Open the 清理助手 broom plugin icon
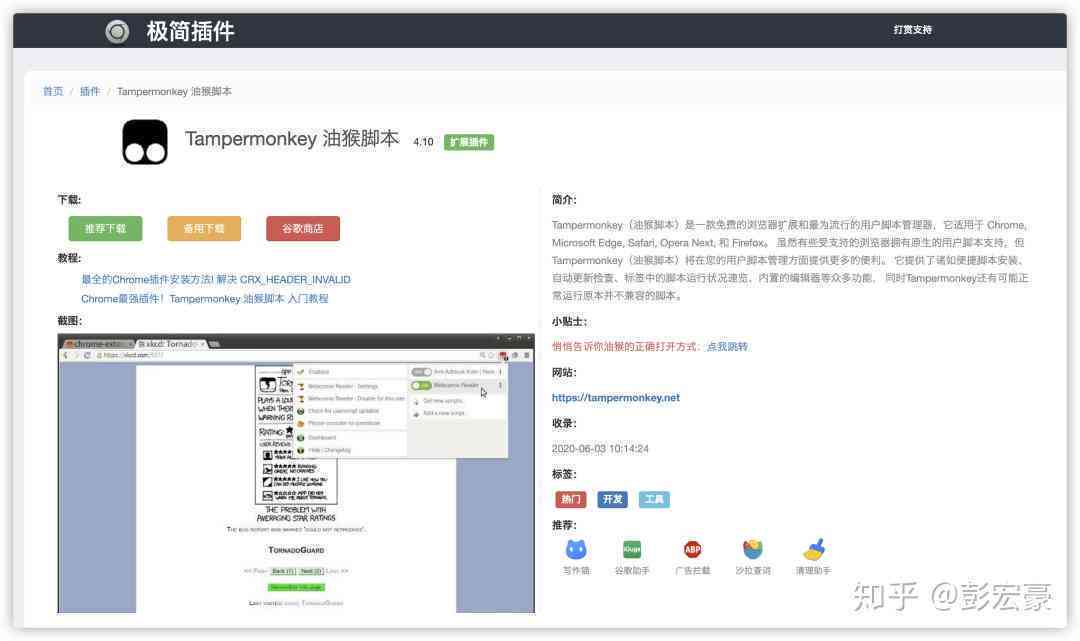1080x641 pixels. (x=813, y=549)
